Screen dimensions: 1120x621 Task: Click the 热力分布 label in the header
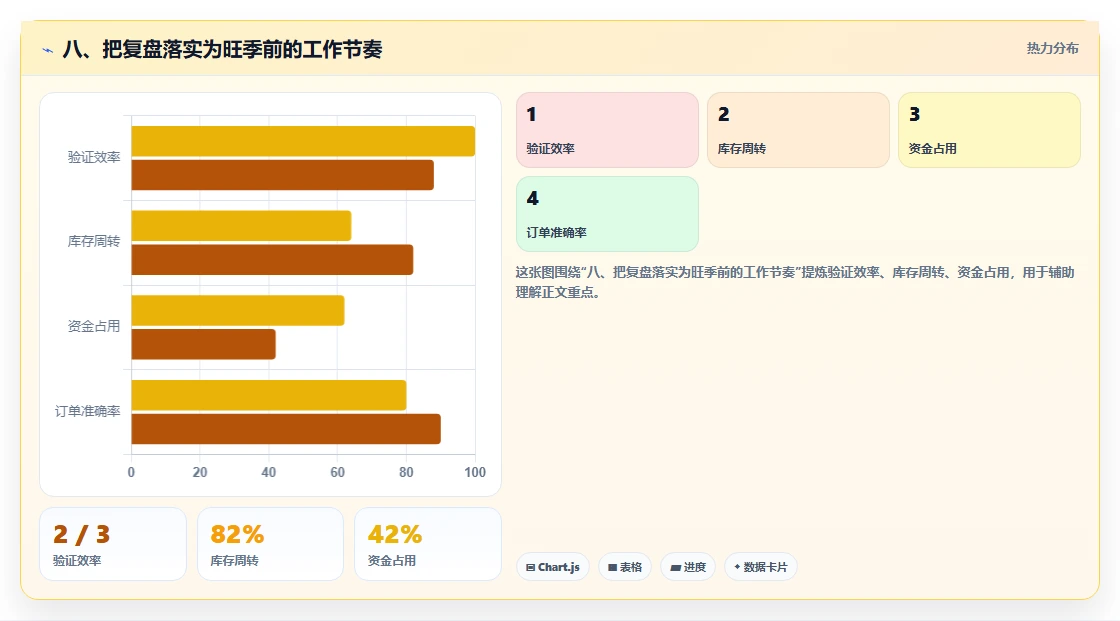point(1052,49)
